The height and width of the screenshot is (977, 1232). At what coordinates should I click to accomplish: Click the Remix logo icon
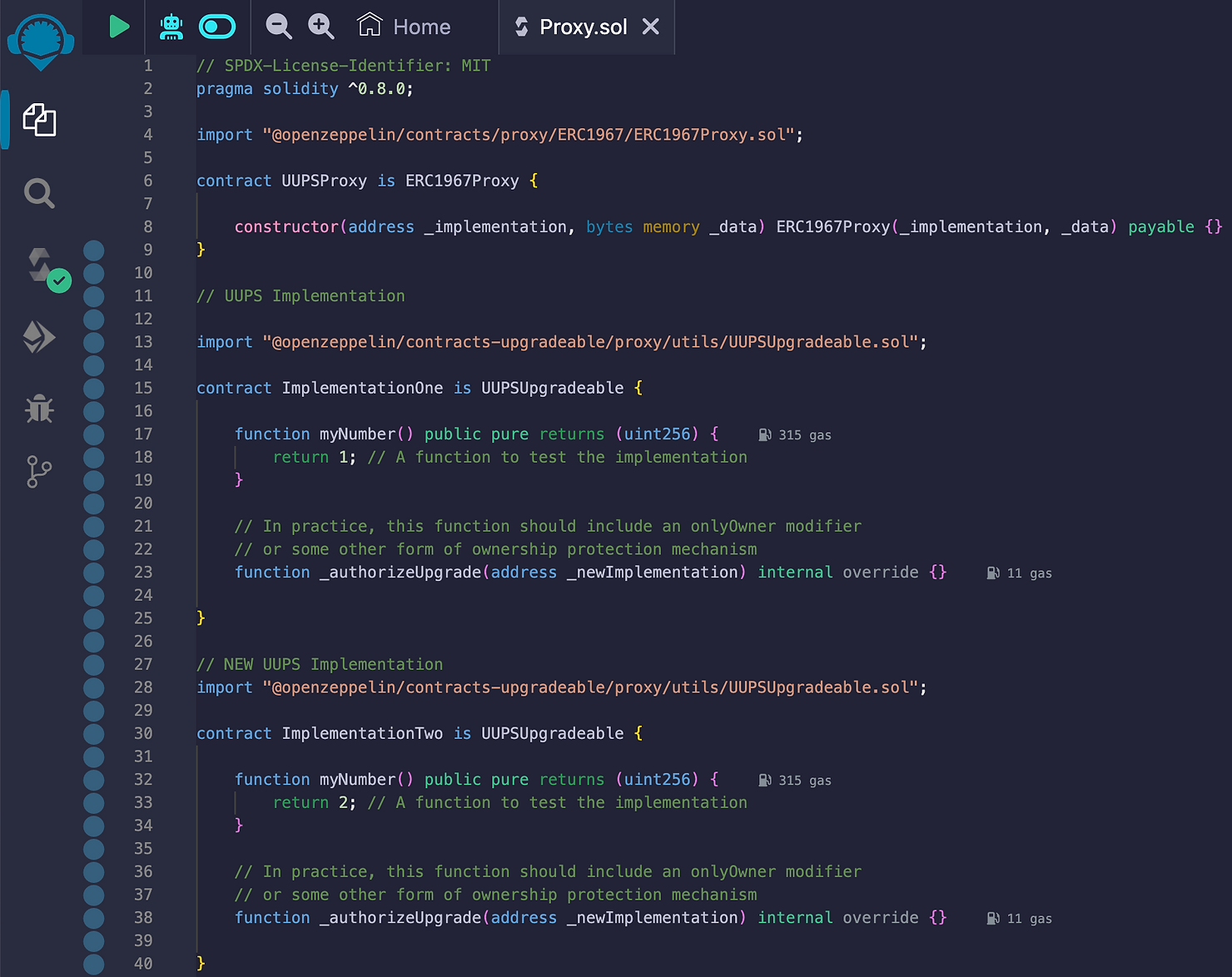[x=40, y=42]
